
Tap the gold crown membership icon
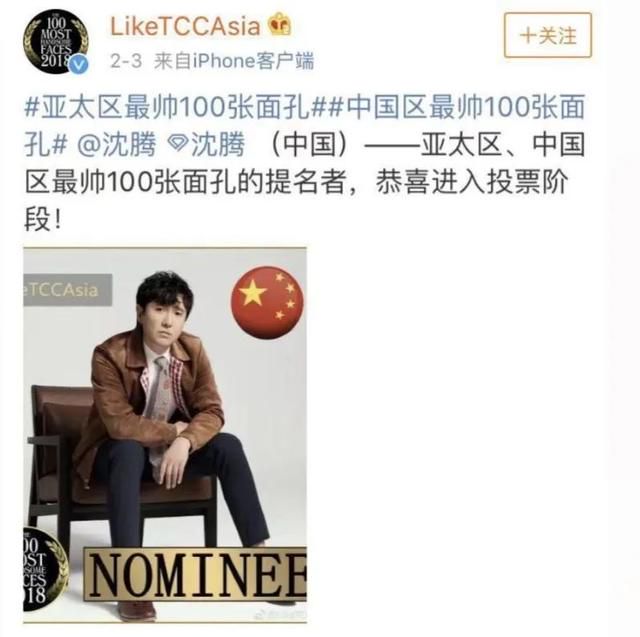point(280,24)
